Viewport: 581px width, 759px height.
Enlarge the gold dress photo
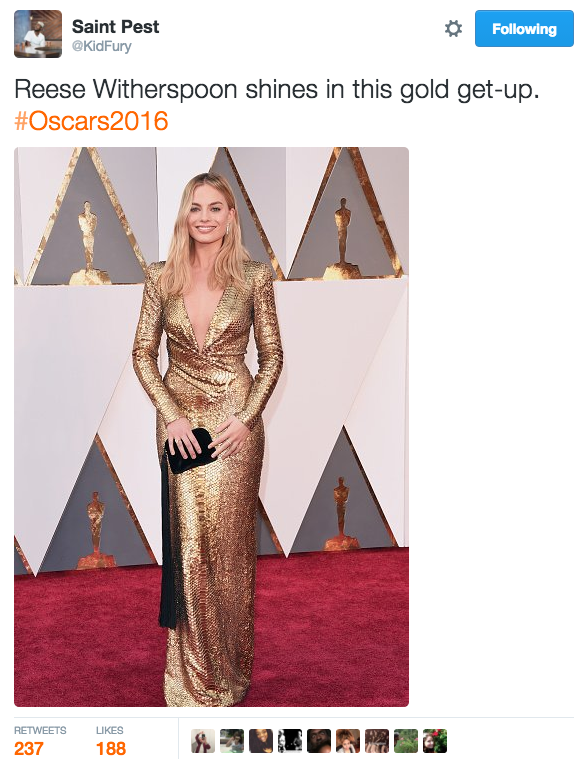coord(211,426)
